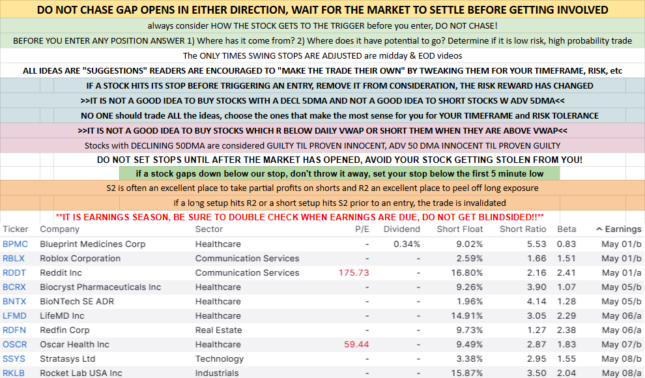Open the BCRX ticker link
Screen dimensions: 645x378
coord(14,287)
